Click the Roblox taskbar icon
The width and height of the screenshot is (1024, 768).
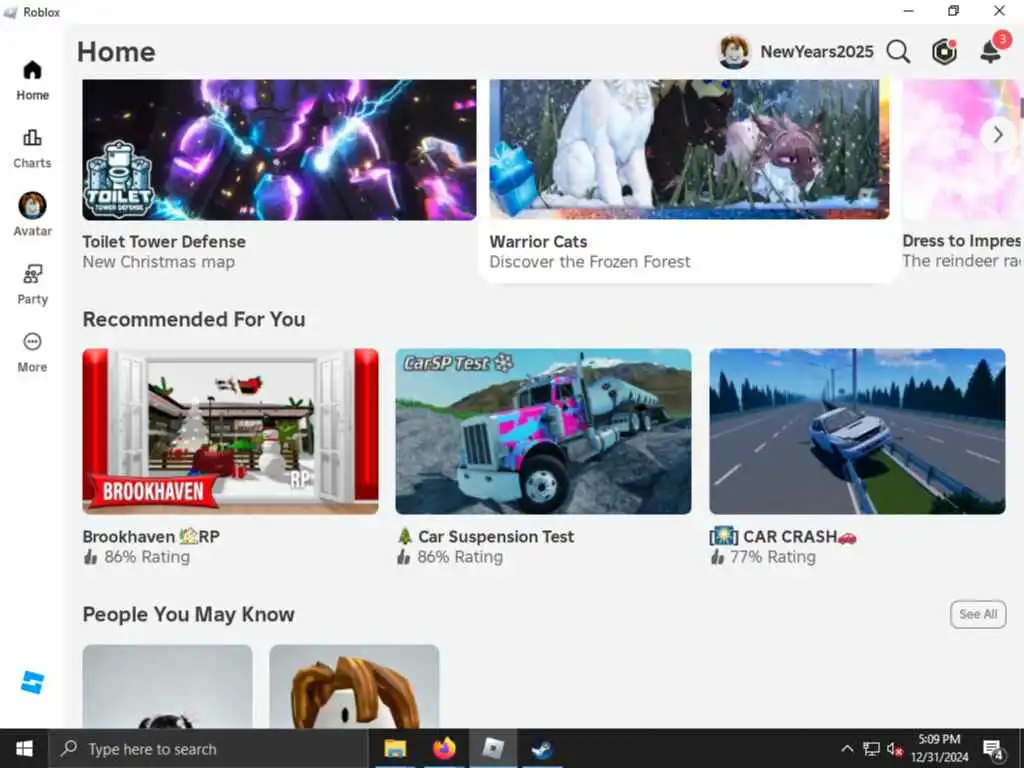click(x=493, y=748)
